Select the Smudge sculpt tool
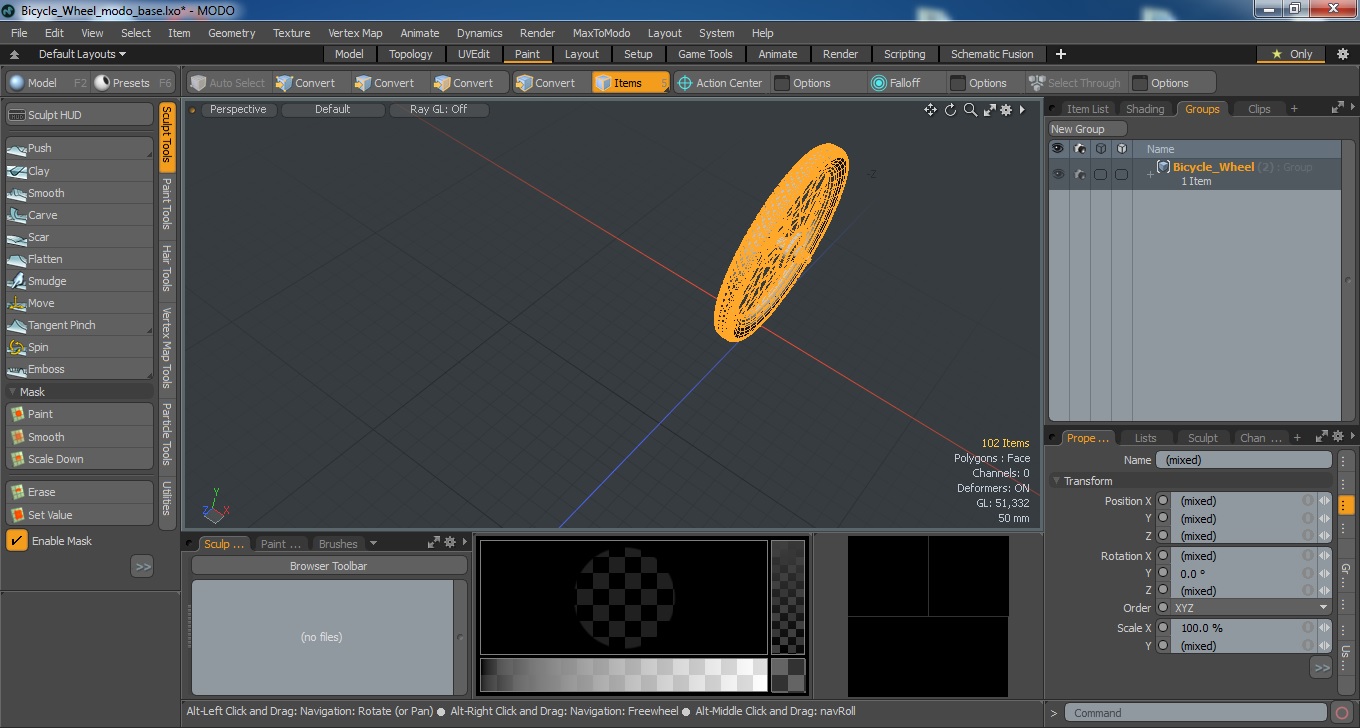 point(80,281)
